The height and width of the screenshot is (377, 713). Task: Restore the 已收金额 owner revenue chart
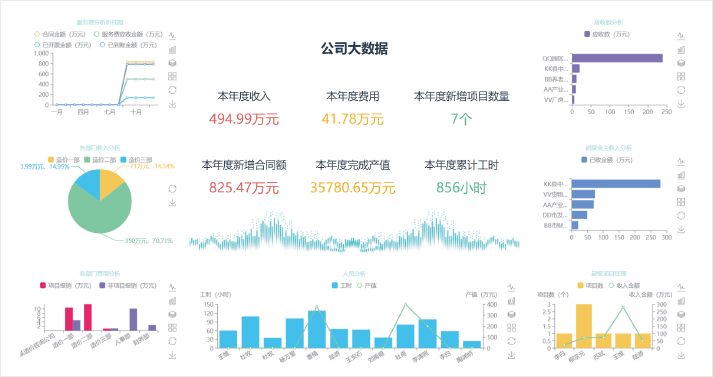click(x=681, y=216)
